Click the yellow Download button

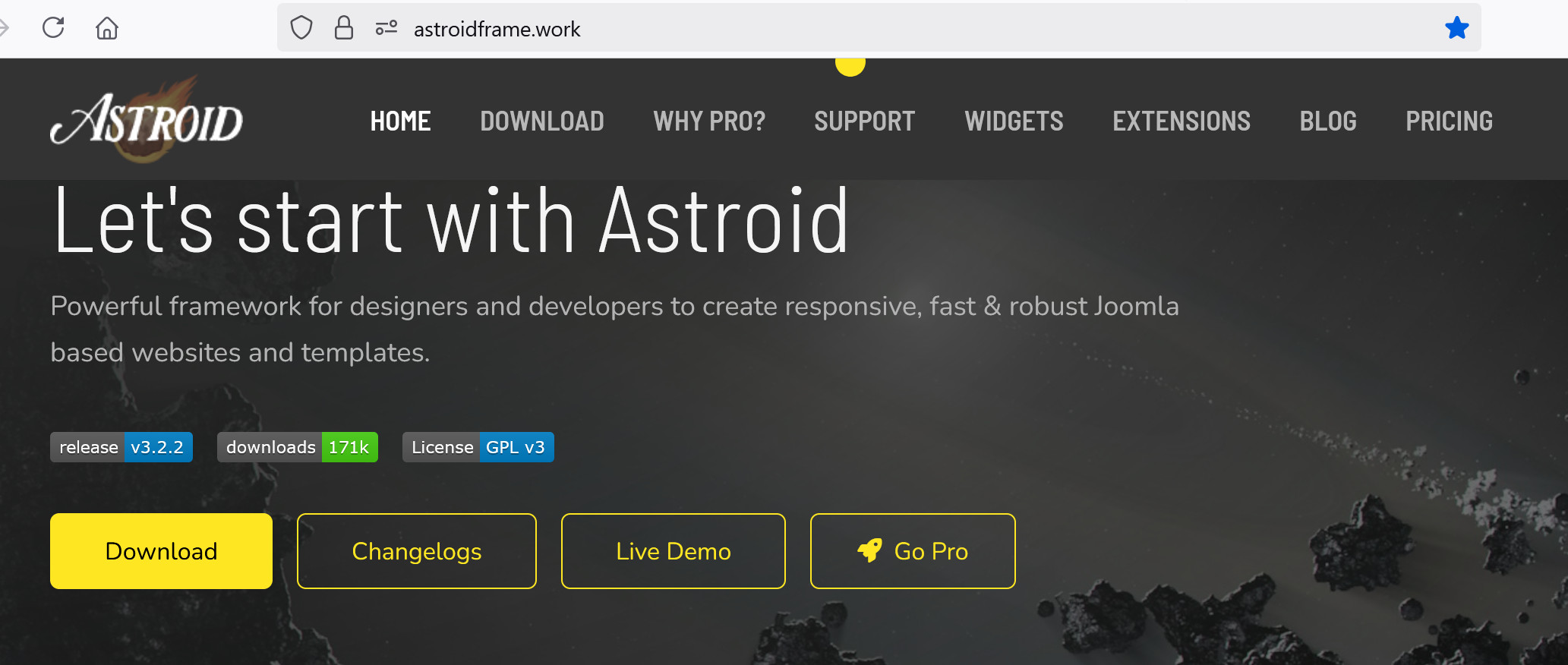point(161,551)
